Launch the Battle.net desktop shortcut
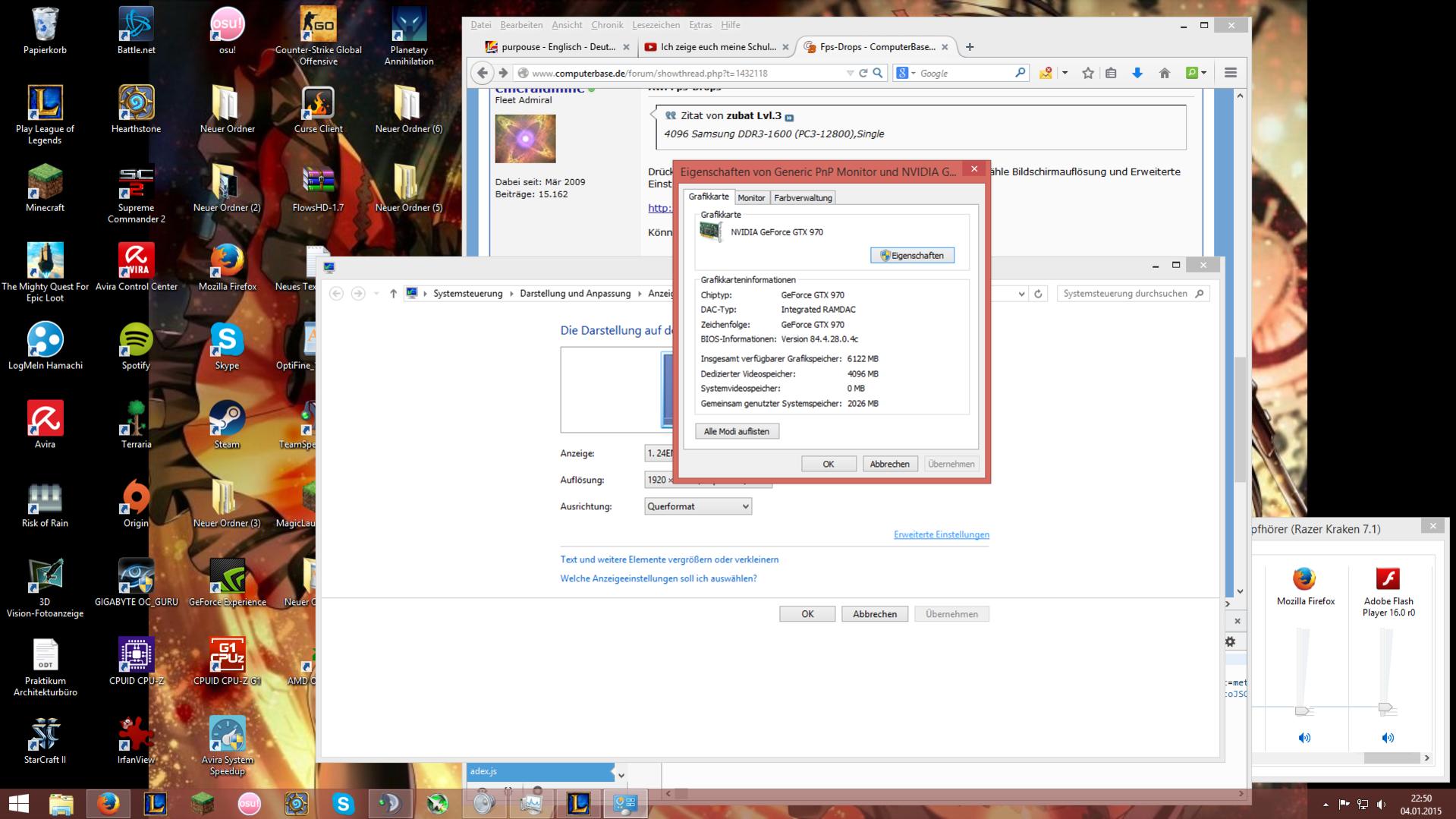 136,30
